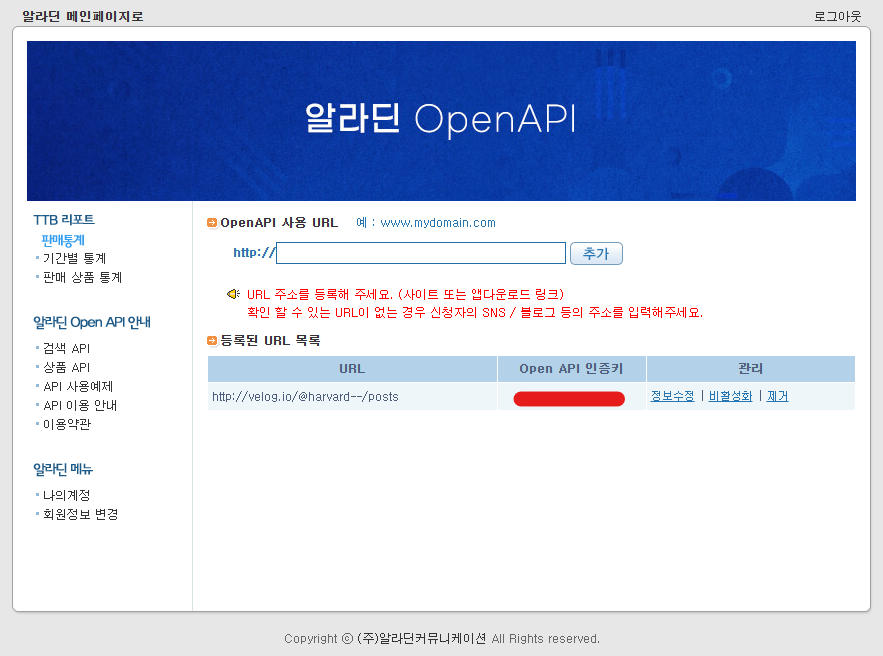Open API 이용 안내 page
Image resolution: width=883 pixels, height=656 pixels.
point(80,405)
